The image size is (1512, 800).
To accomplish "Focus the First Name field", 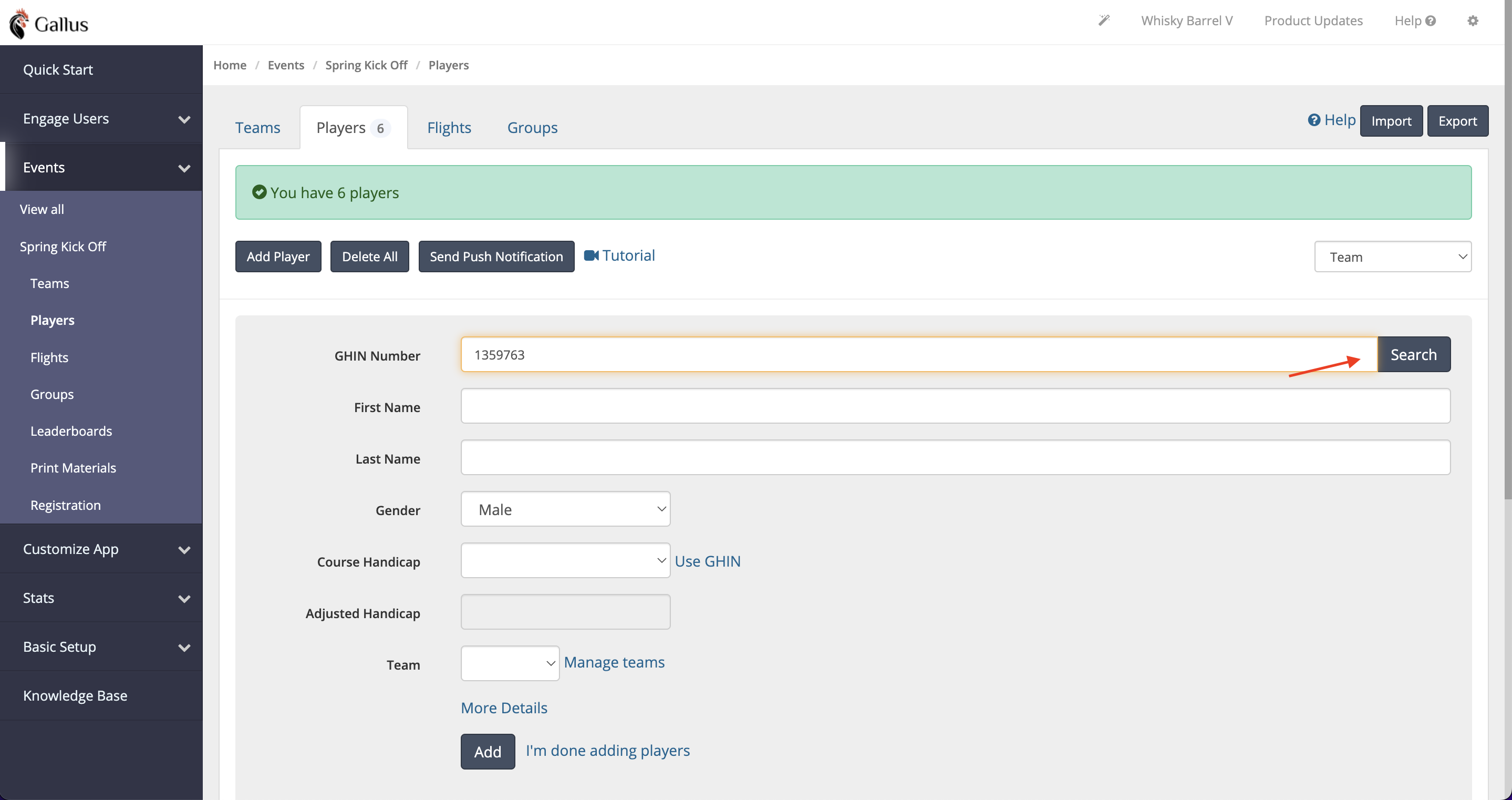I will pyautogui.click(x=955, y=406).
